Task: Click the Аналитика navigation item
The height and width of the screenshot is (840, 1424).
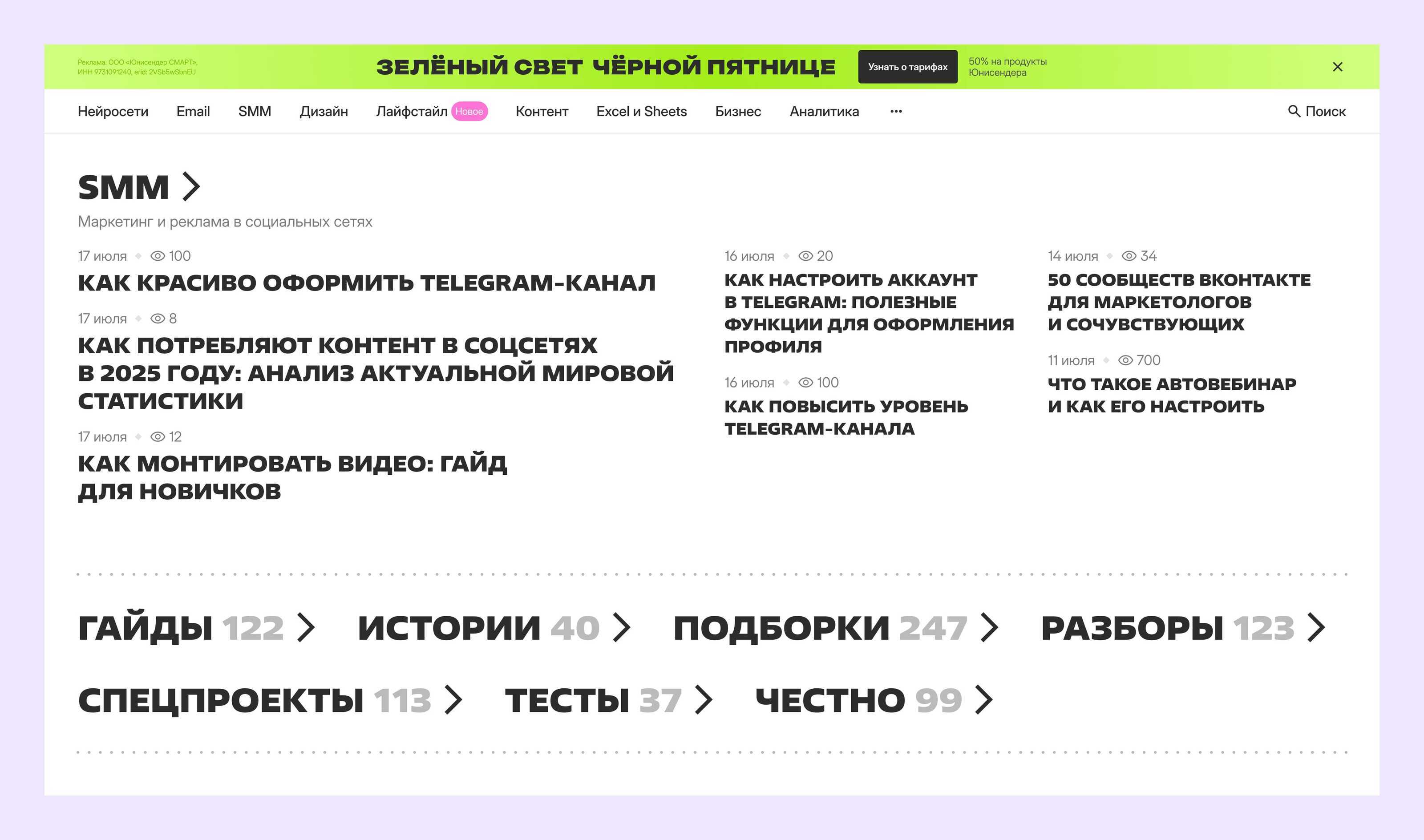Action: tap(824, 112)
